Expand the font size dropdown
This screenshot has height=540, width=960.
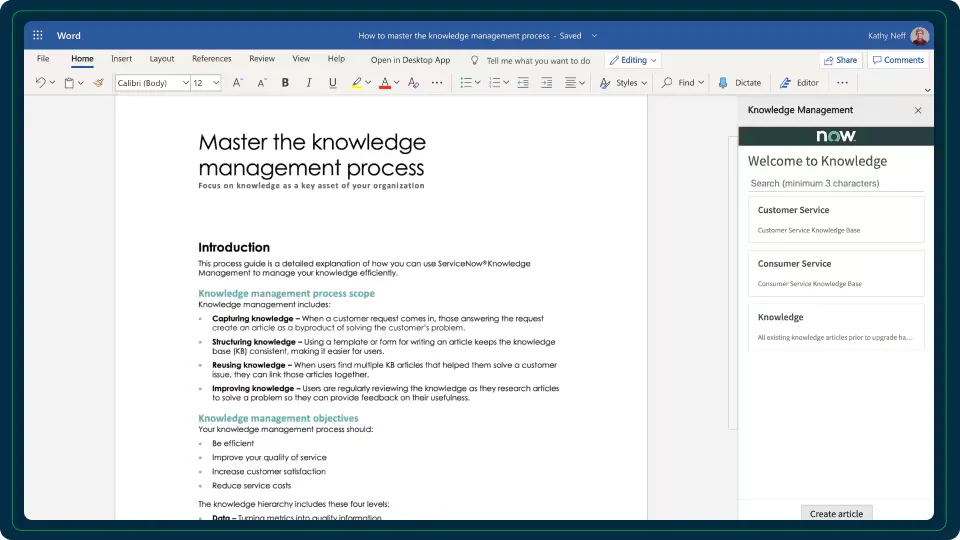pos(215,83)
